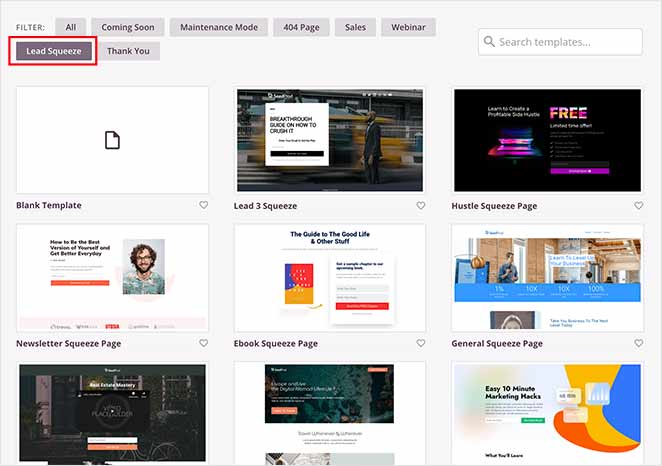Image resolution: width=662 pixels, height=466 pixels.
Task: Filter templates by Thank You
Action: click(128, 51)
